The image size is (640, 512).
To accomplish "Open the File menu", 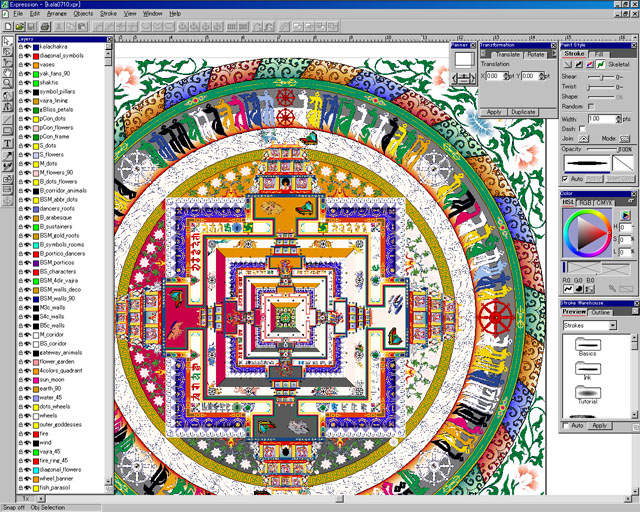I will pyautogui.click(x=18, y=13).
